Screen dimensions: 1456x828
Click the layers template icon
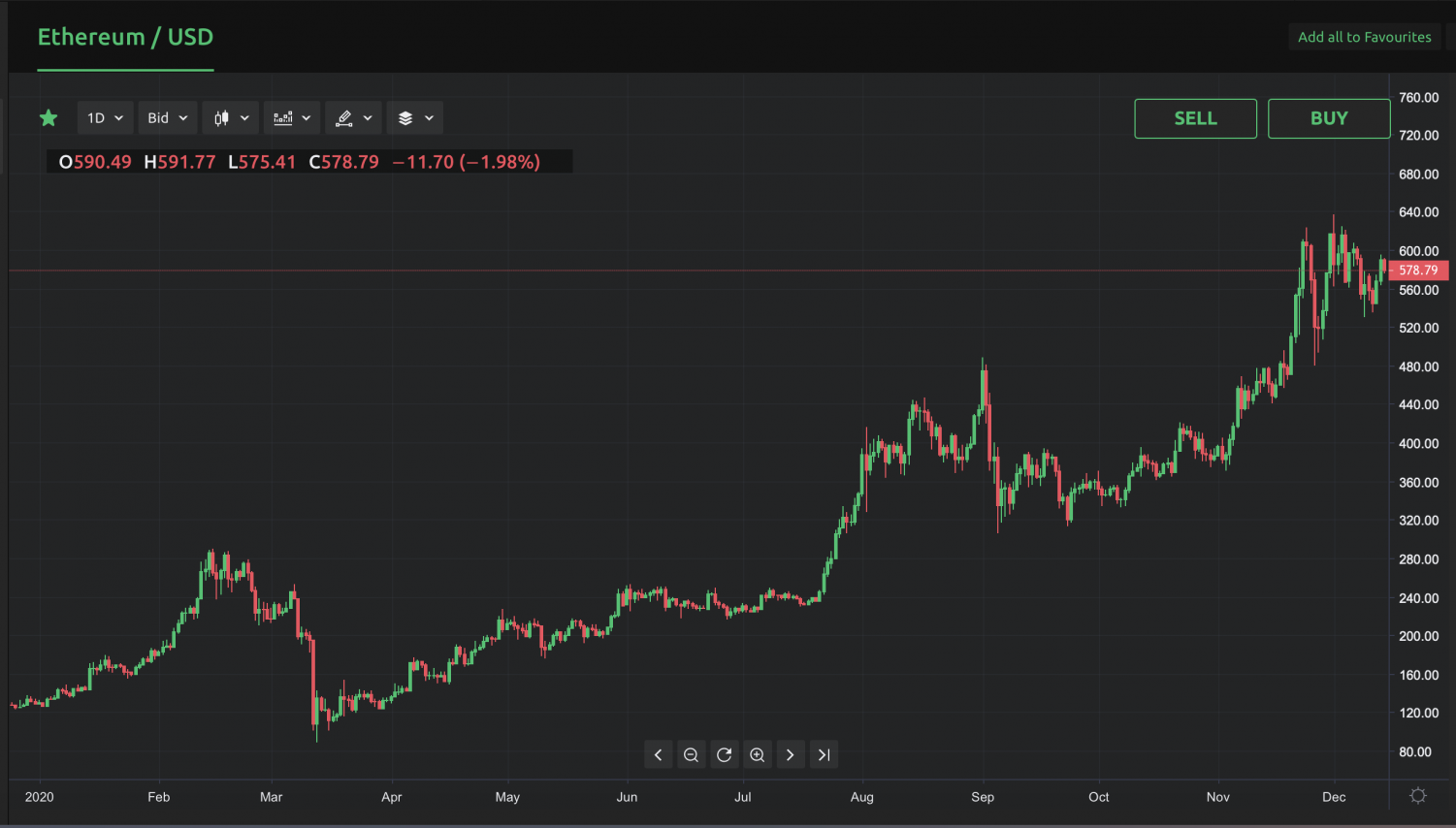405,118
